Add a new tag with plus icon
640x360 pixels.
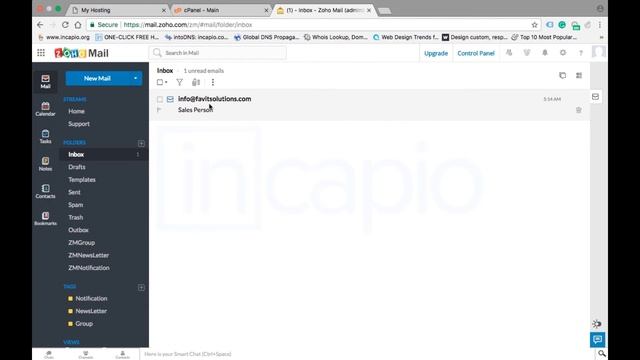coord(141,287)
